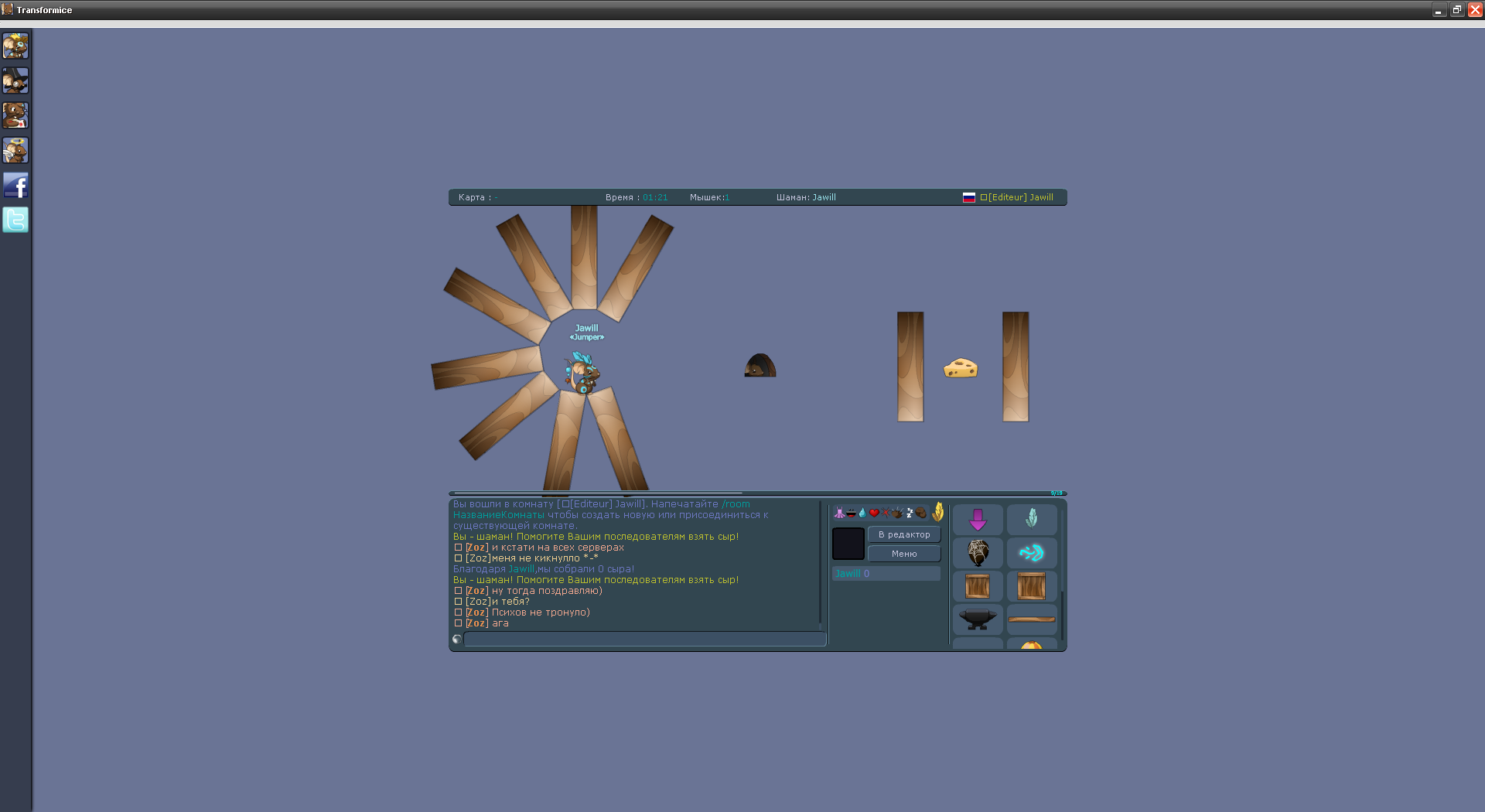Open the top-hat monocle mouse sidebar icon

15,80
